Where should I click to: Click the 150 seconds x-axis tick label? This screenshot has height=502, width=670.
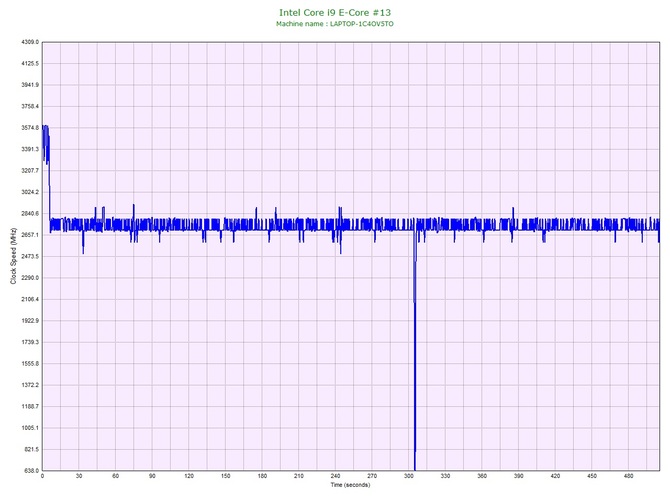click(x=225, y=476)
